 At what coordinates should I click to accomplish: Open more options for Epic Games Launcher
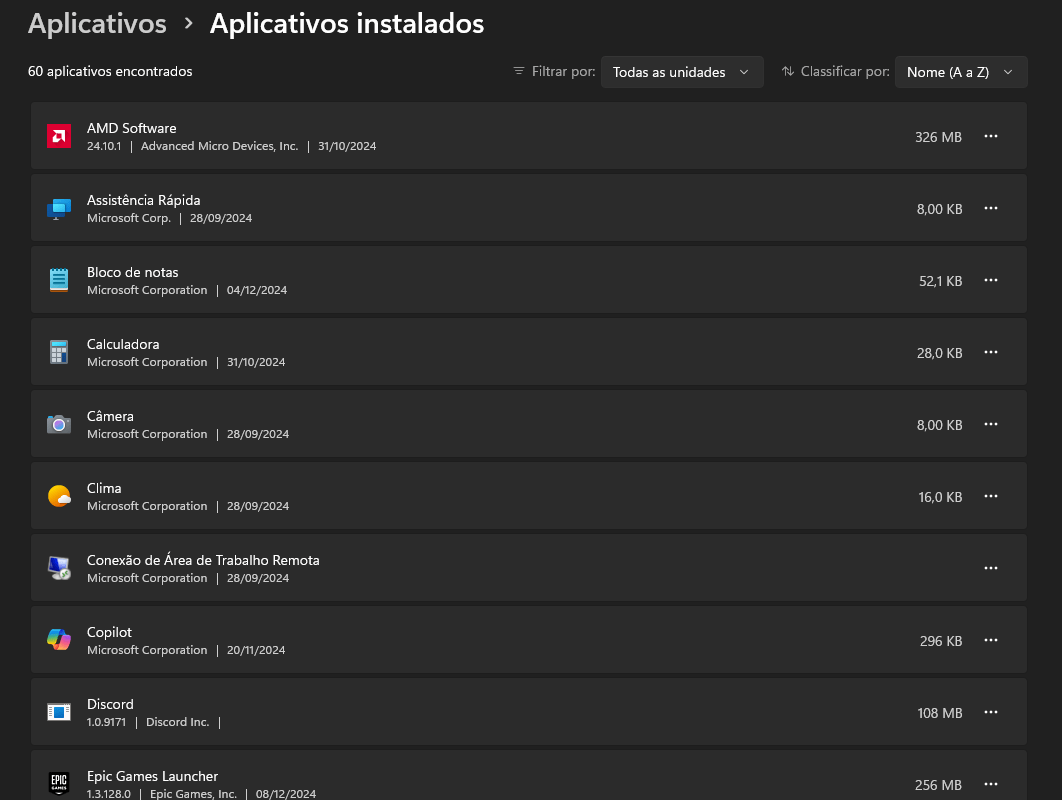click(x=991, y=784)
